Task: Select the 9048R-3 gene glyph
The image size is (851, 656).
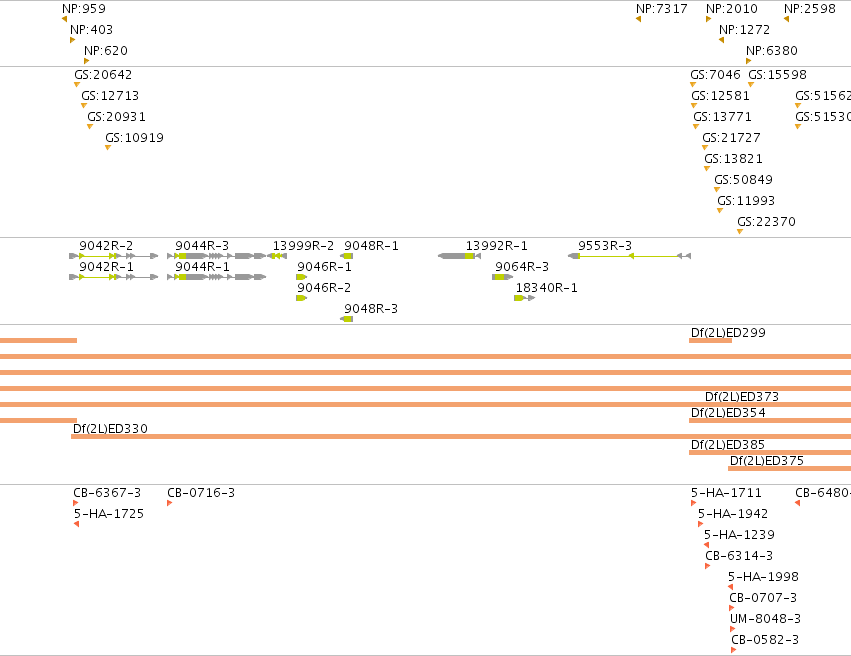Action: pos(347,319)
